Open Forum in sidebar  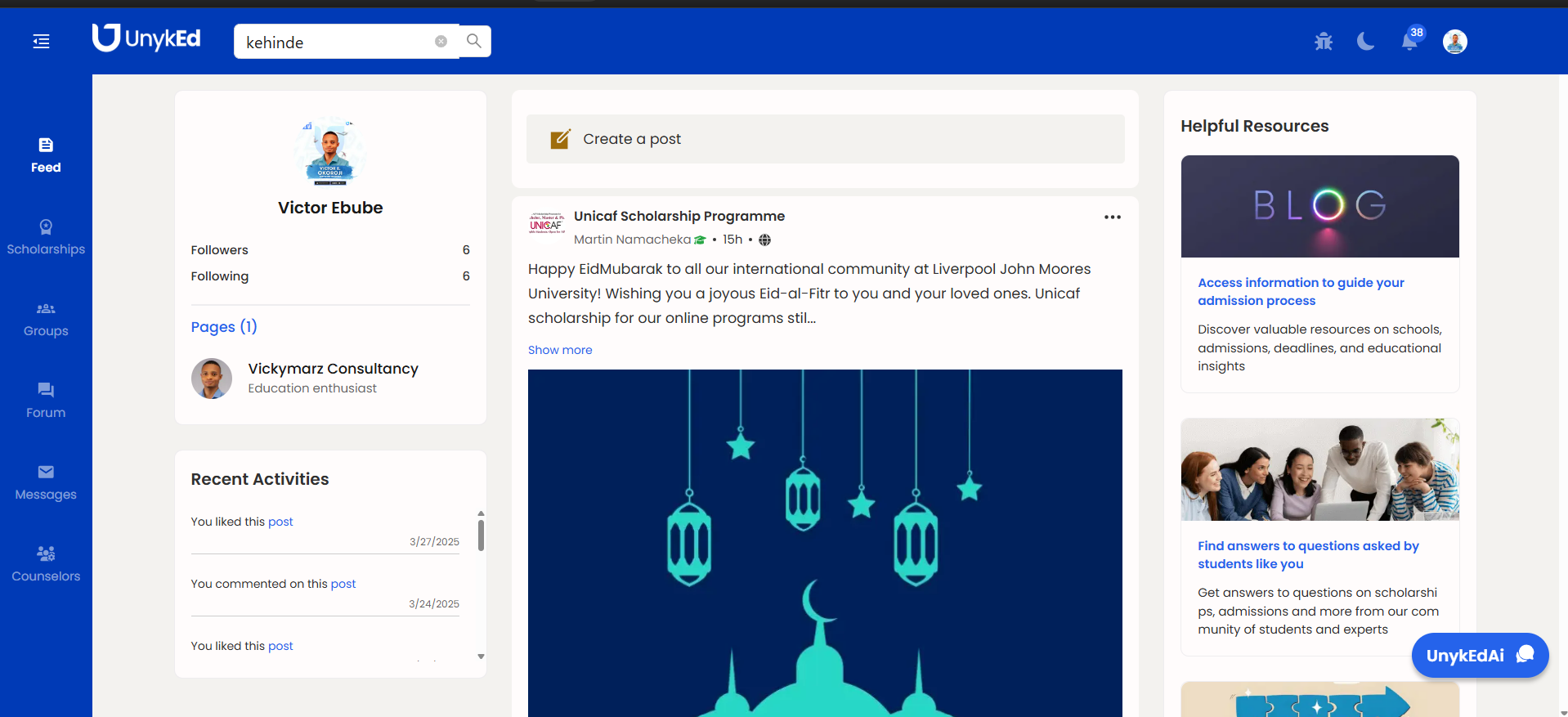click(46, 401)
